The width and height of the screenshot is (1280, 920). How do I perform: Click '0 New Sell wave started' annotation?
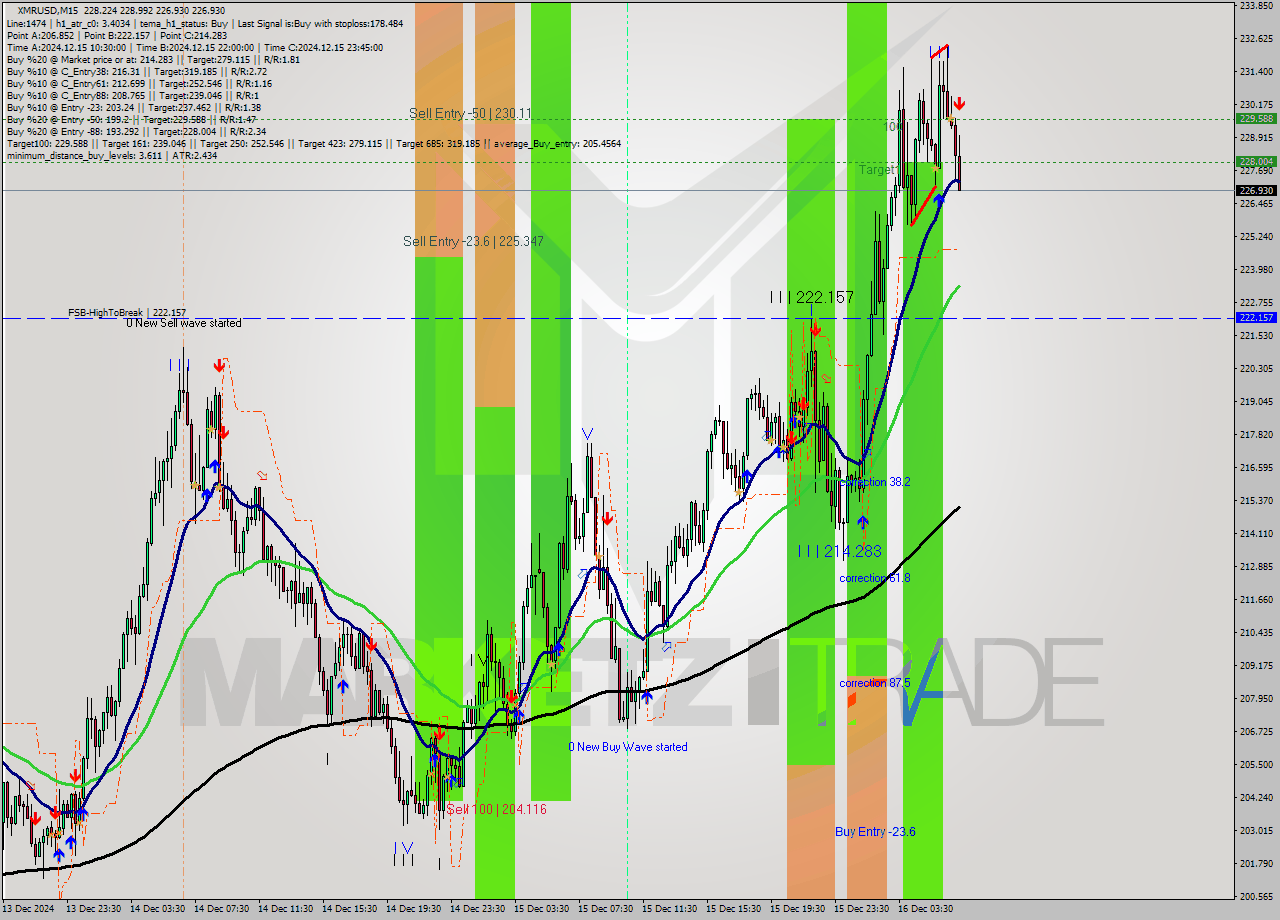point(183,323)
